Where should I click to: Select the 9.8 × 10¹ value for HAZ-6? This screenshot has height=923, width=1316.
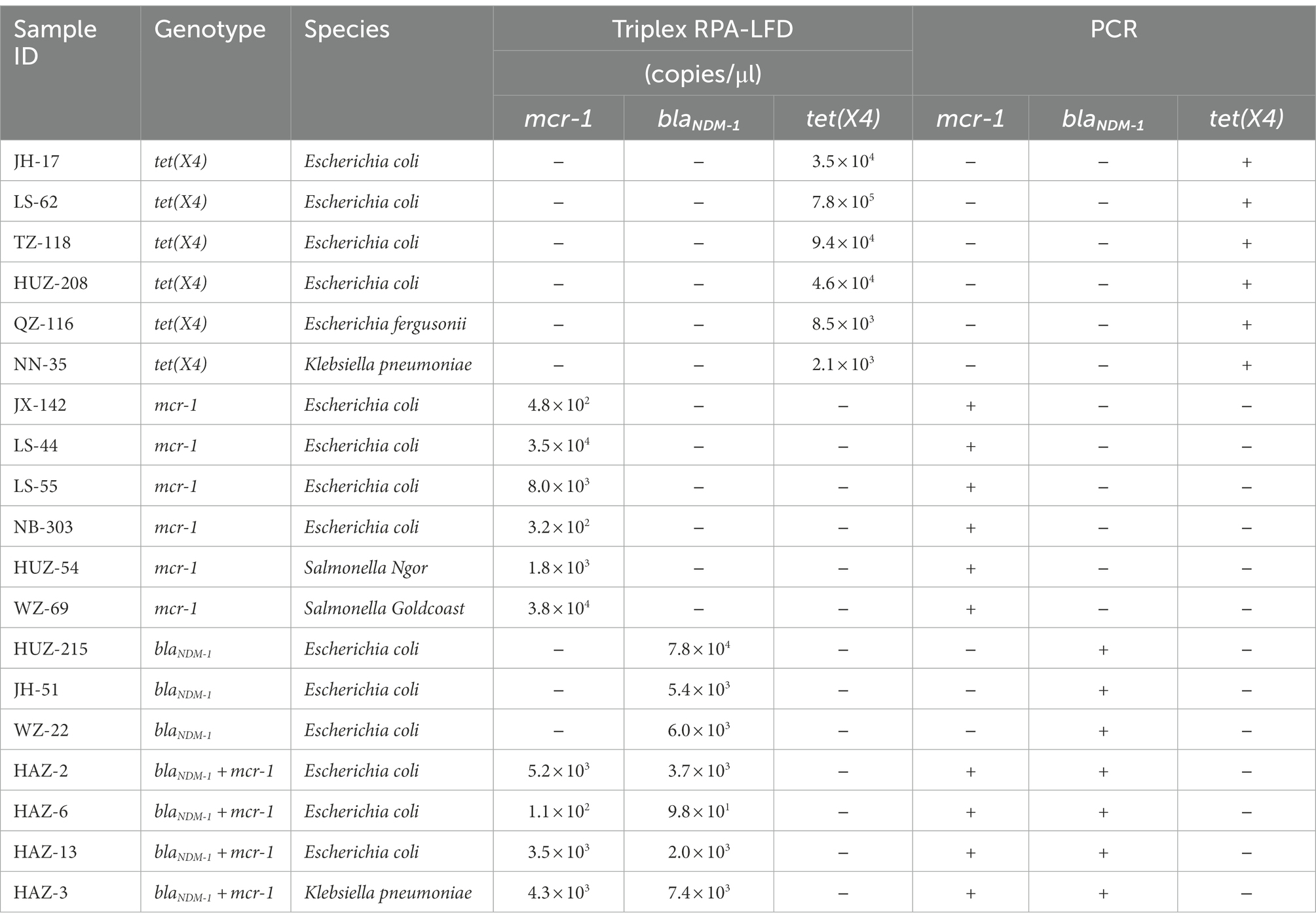(699, 811)
